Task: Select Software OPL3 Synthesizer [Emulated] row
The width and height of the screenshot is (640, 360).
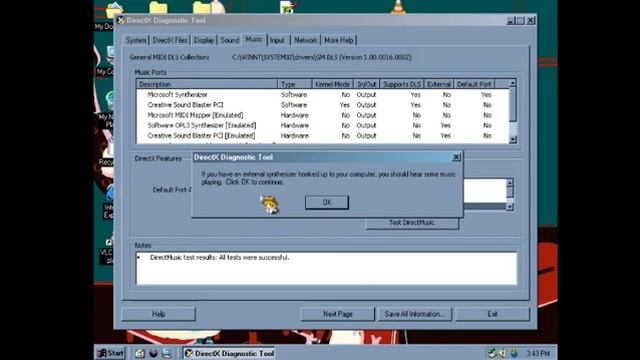Action: (x=322, y=125)
